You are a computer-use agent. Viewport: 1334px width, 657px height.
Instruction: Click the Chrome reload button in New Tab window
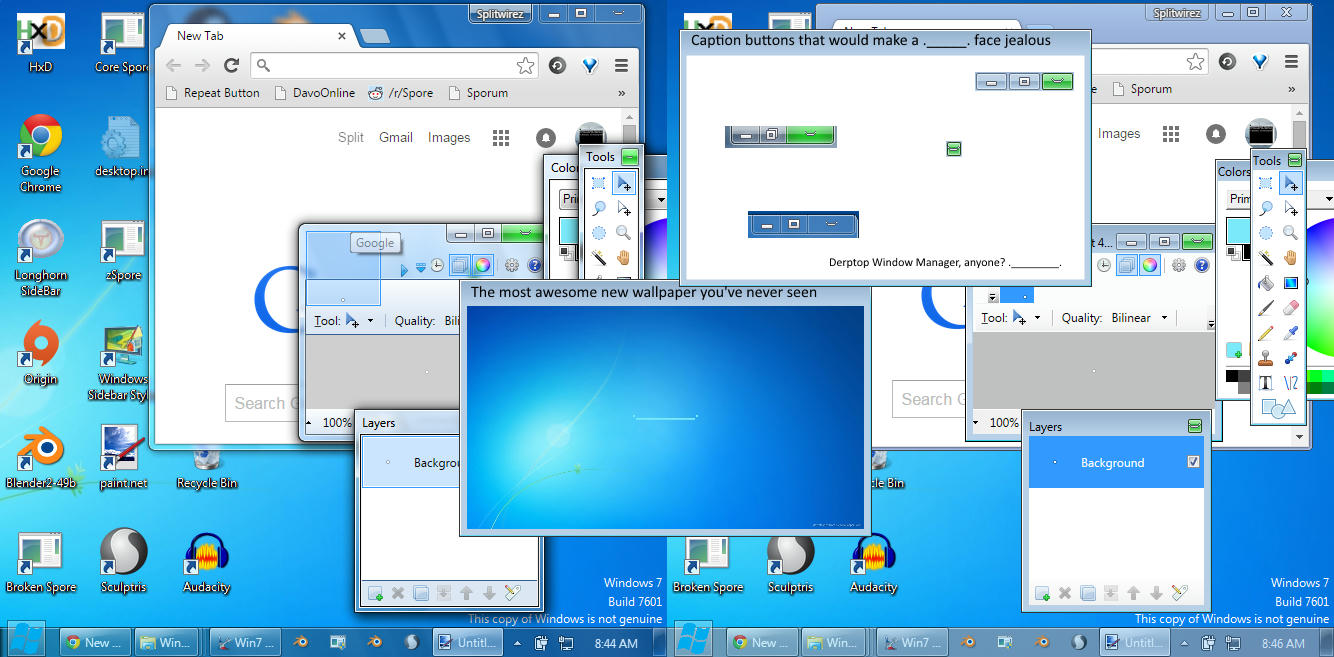point(231,65)
